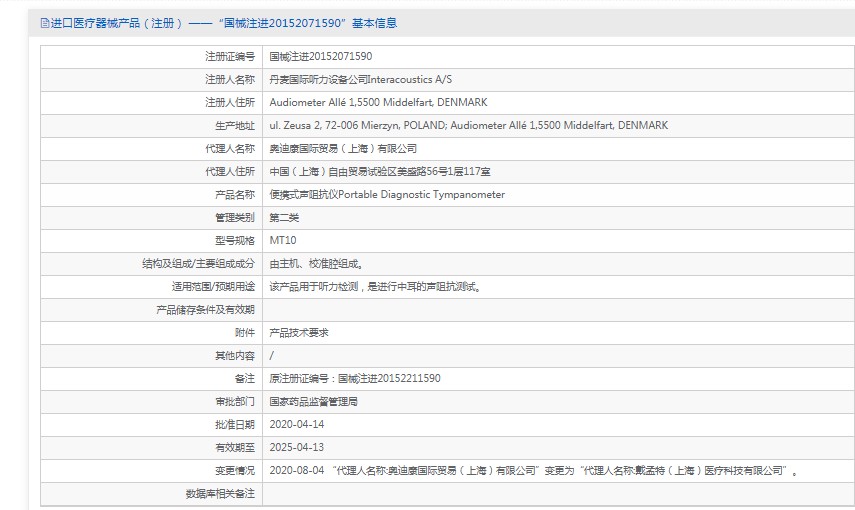Select composition text 由主机、校准腔组成
Screen dimensions: 855x510
317,263
